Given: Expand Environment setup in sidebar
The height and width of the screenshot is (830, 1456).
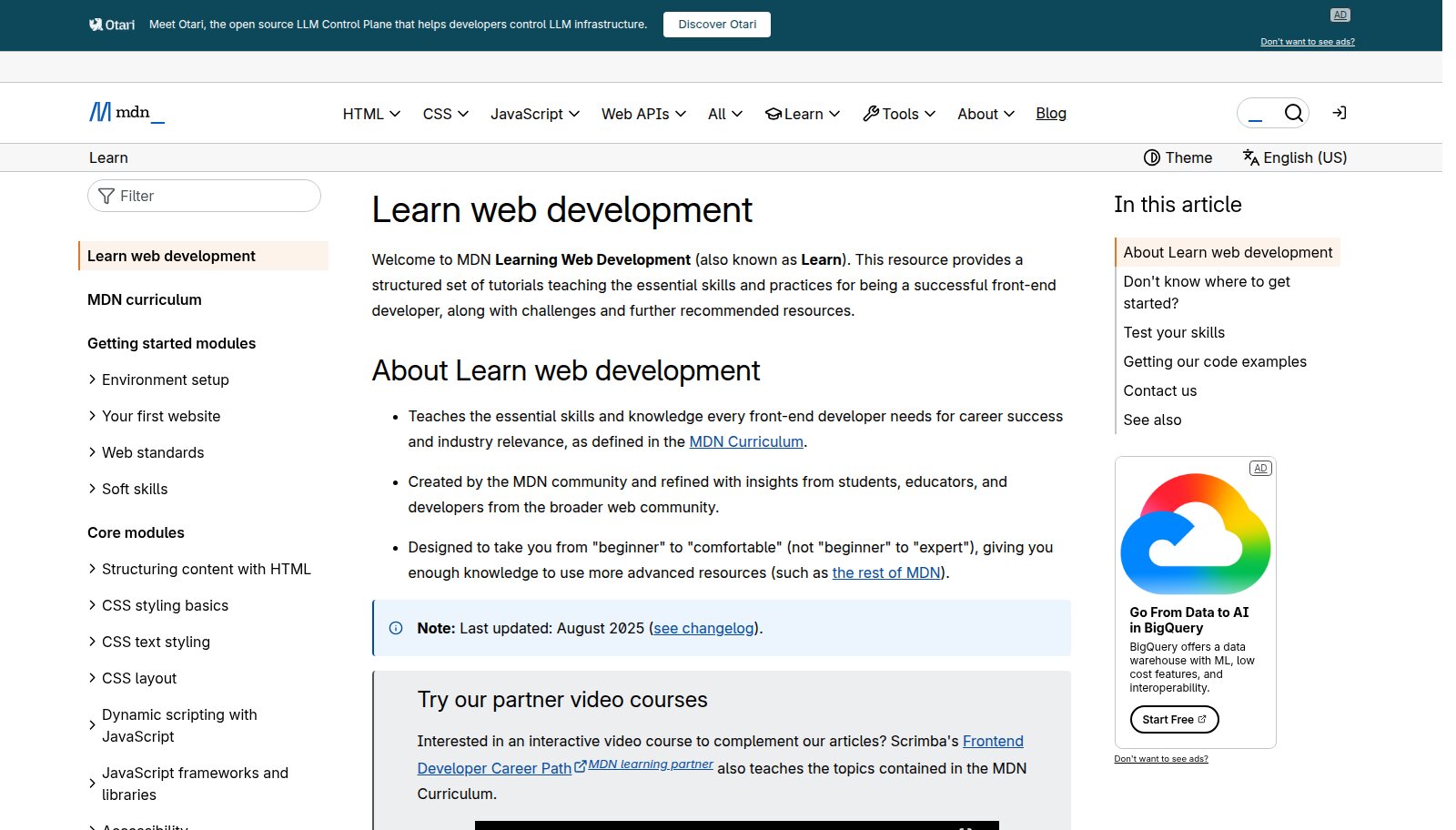Looking at the screenshot, I should pos(158,380).
